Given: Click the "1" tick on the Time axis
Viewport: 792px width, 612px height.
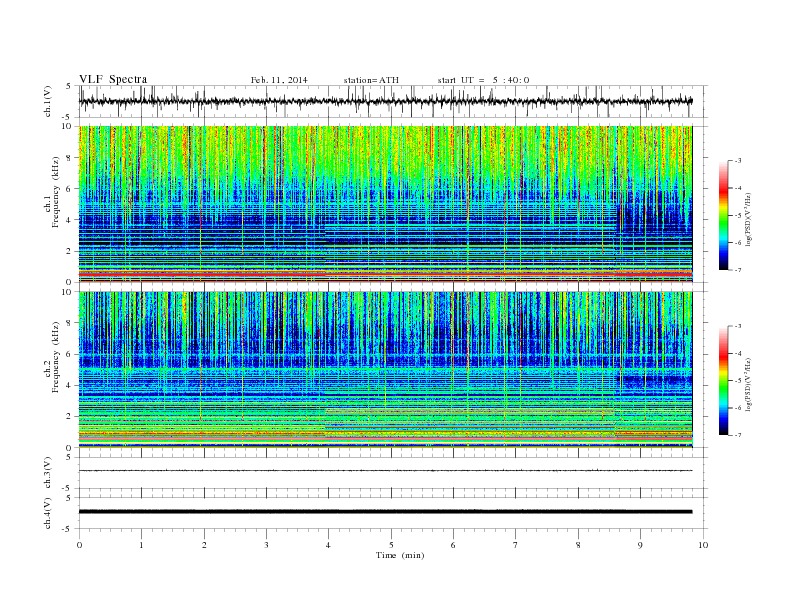Looking at the screenshot, I should [141, 545].
